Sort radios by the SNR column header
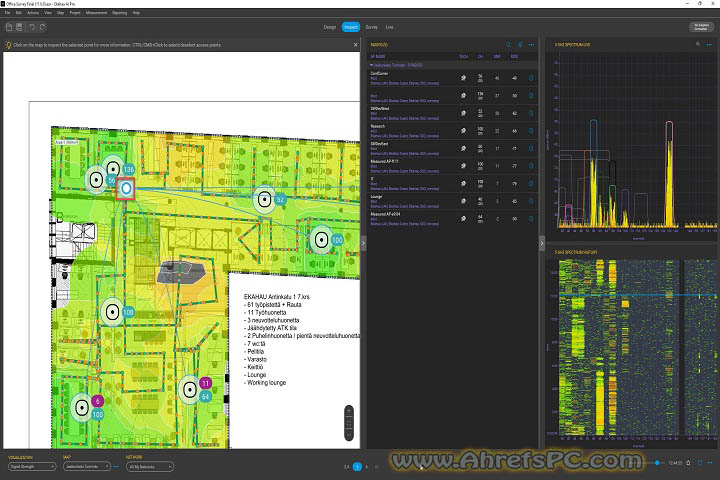The image size is (720, 480). 497,56
